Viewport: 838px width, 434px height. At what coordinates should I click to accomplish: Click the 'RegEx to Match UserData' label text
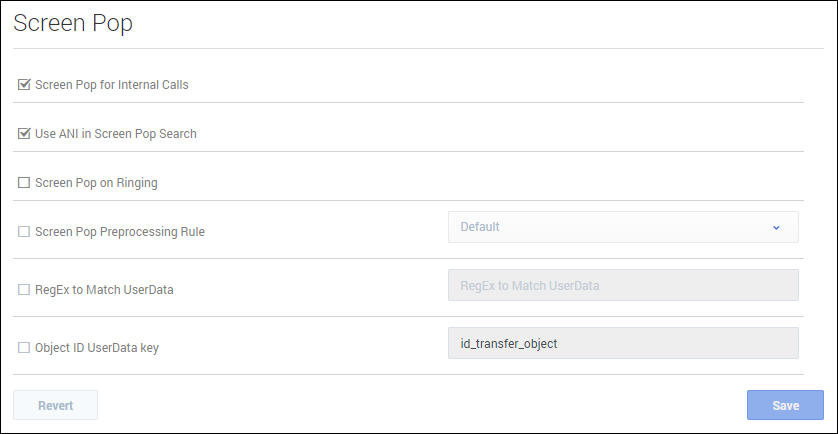pyautogui.click(x=104, y=290)
